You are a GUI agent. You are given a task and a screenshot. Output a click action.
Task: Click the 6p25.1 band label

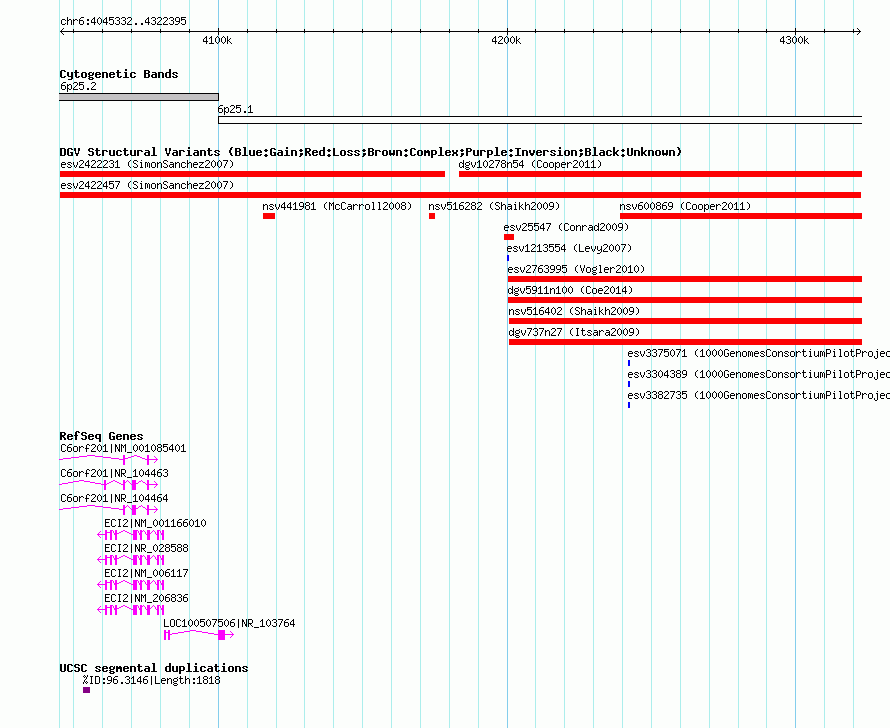235,109
